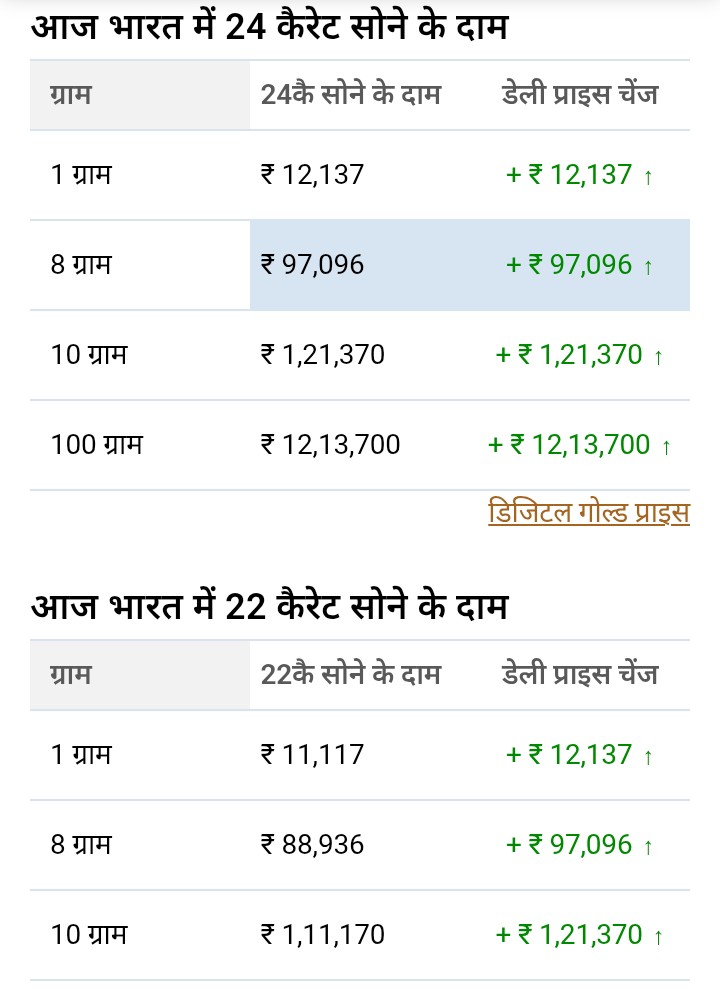Viewport: 720px width, 989px height.
Task: Click up arrow in 24 carat 1 ग्राम row
Action: (648, 177)
